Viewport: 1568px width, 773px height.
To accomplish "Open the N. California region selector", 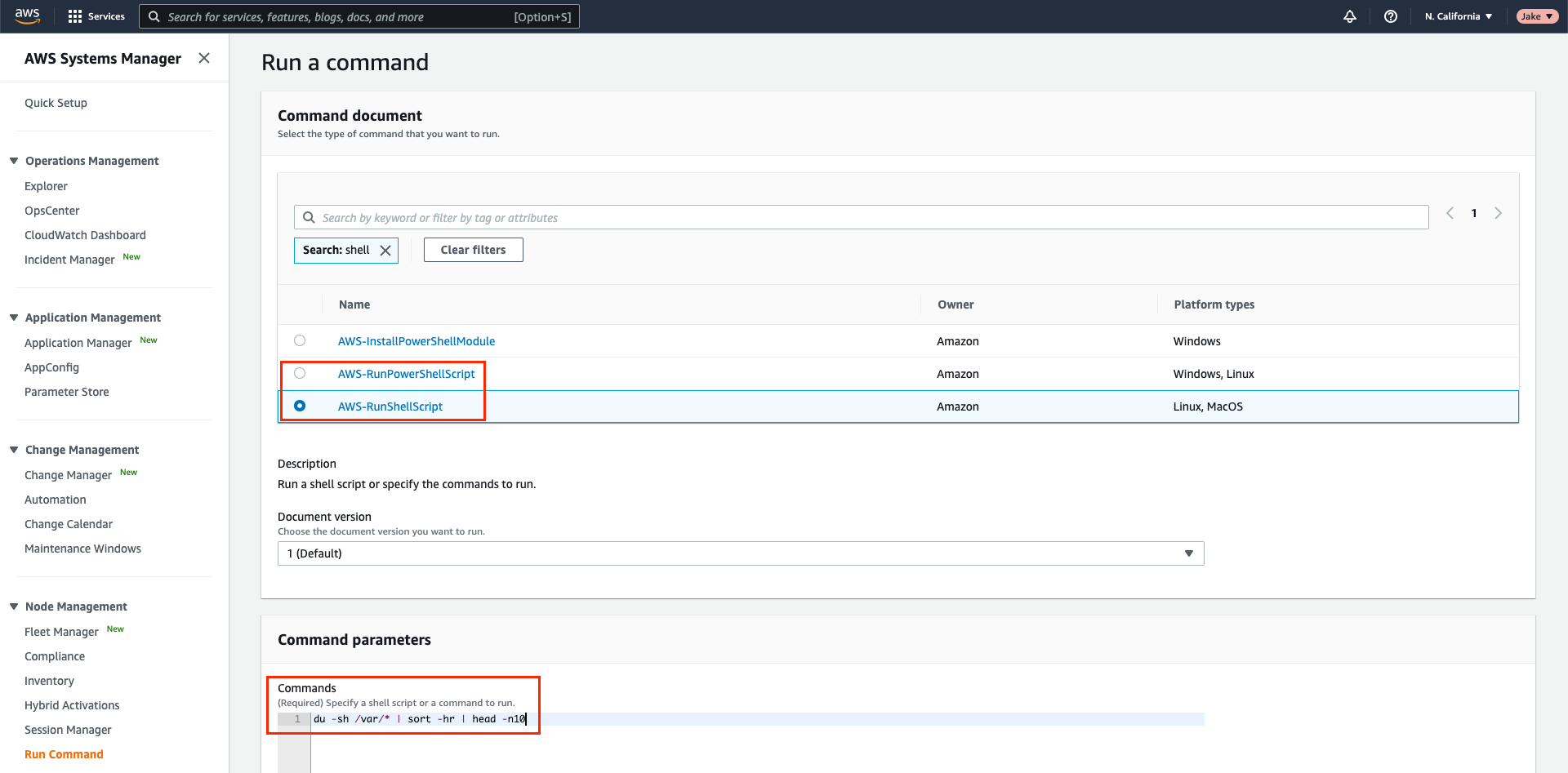I will tap(1459, 16).
